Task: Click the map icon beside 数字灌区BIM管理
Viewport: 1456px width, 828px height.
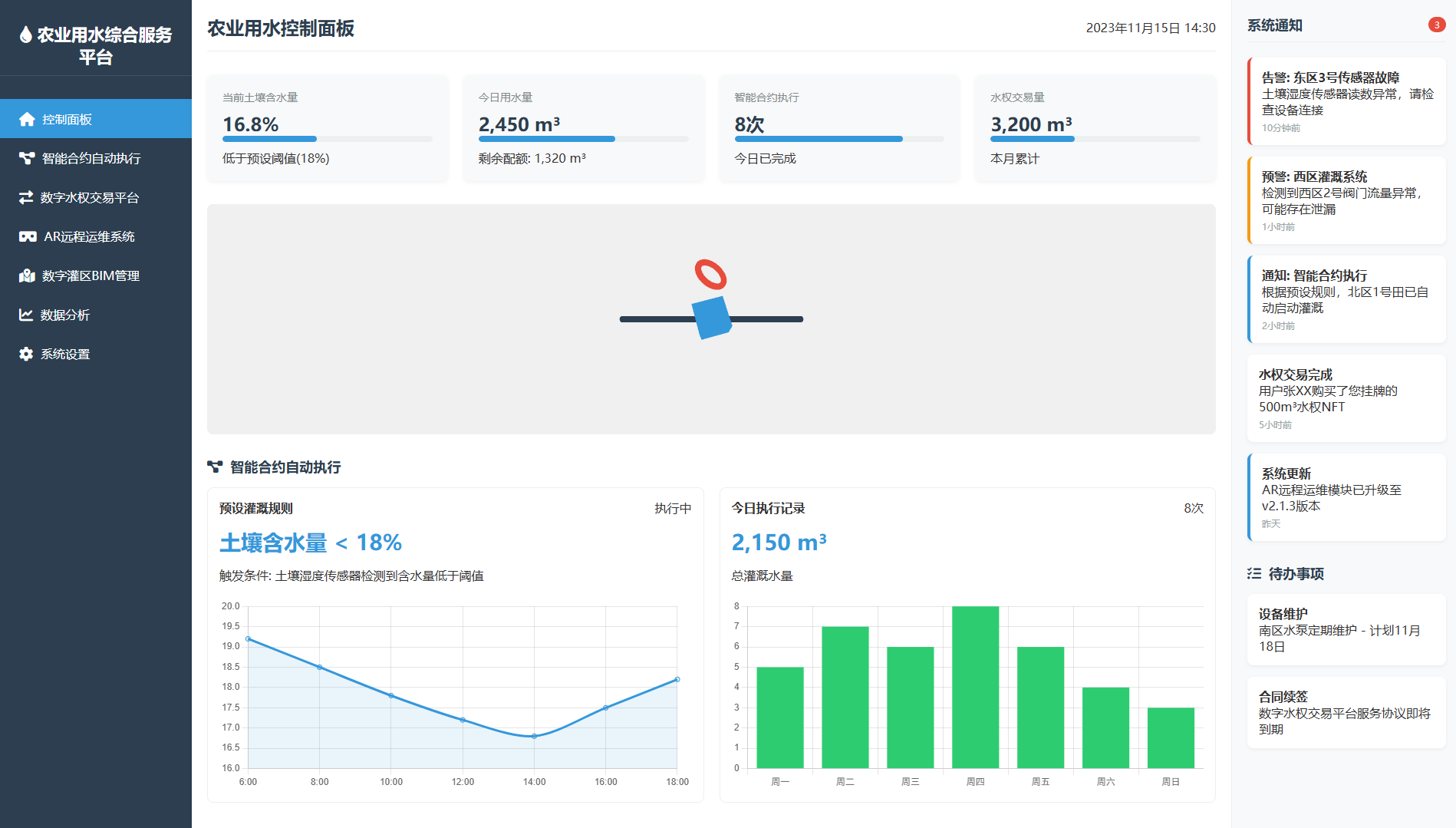Action: (27, 275)
